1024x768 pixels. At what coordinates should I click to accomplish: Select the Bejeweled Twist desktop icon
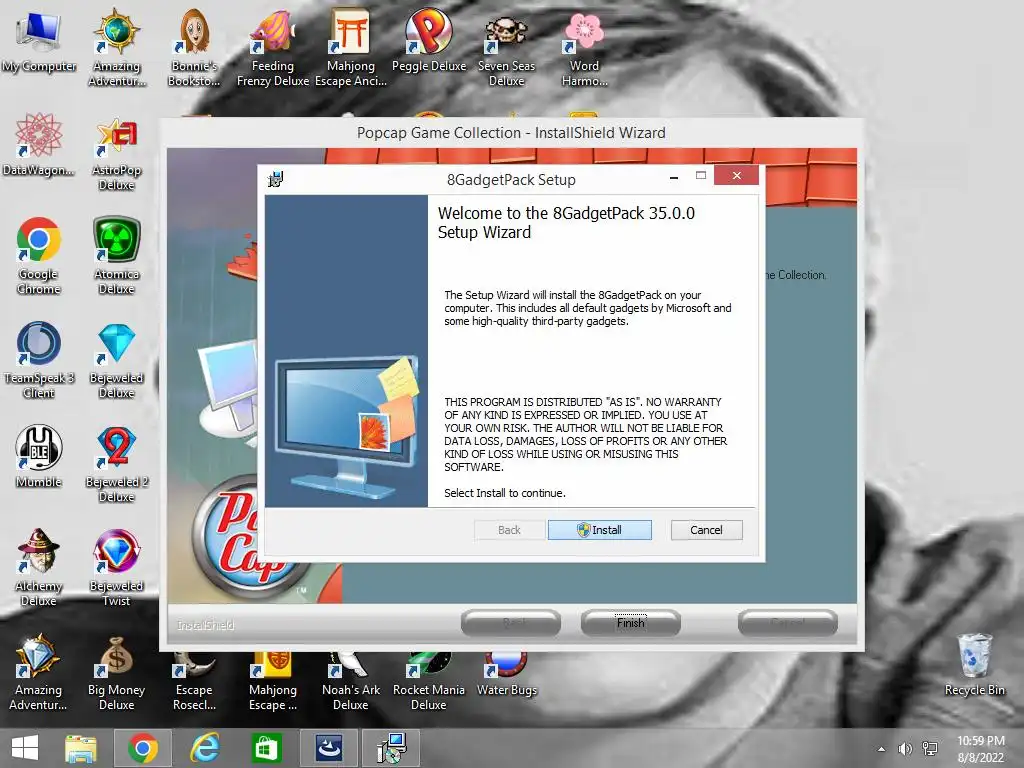[x=116, y=568]
